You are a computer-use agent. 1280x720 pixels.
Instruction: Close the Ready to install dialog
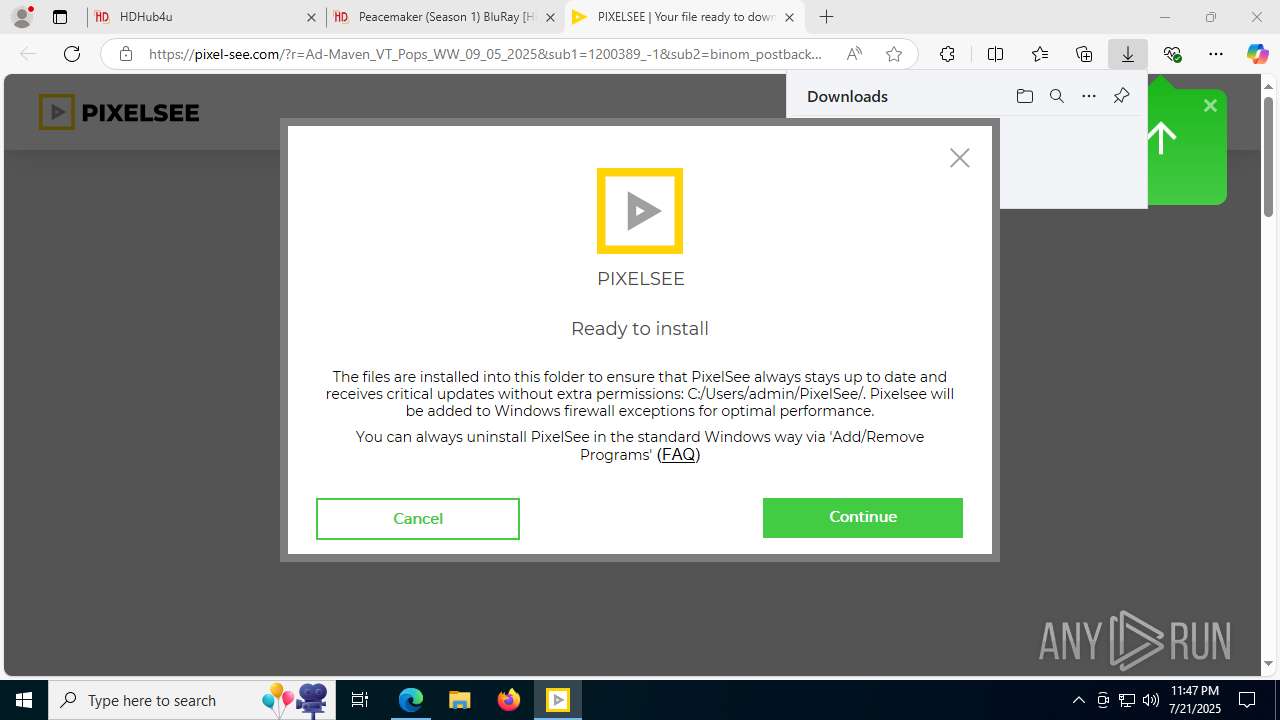tap(960, 158)
